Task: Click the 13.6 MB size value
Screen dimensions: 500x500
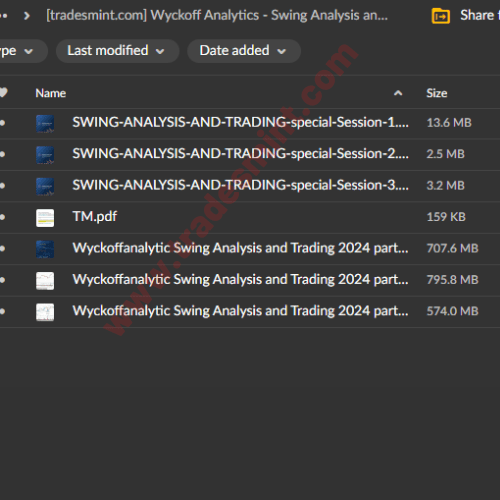Action: coord(449,123)
